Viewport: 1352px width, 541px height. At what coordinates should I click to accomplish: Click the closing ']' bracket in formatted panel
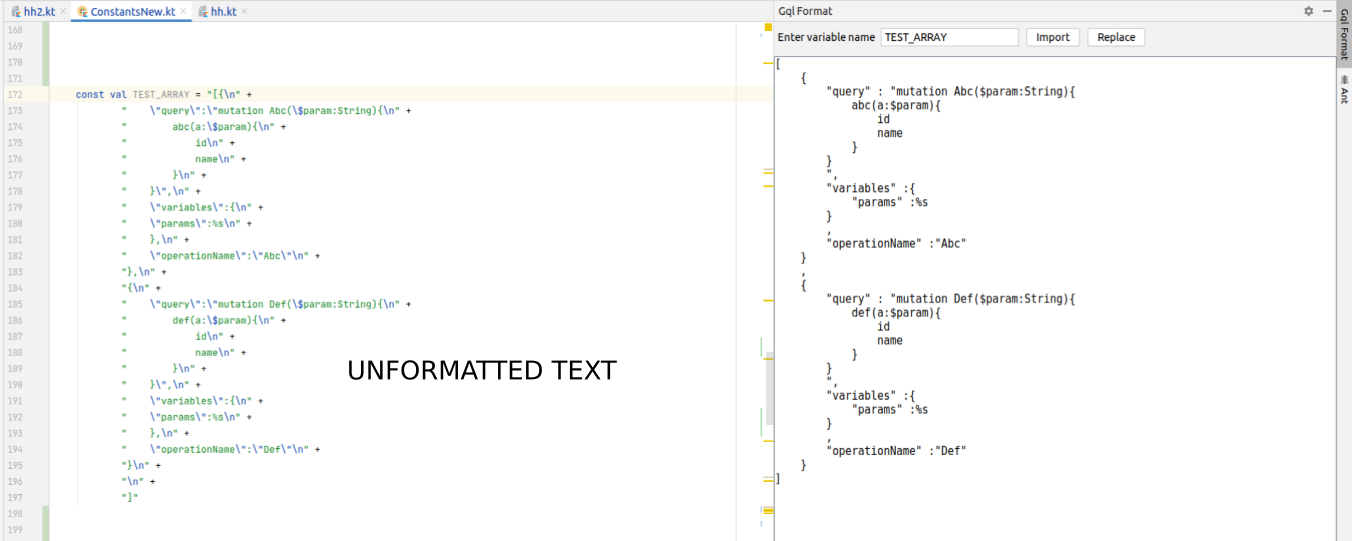(x=778, y=479)
